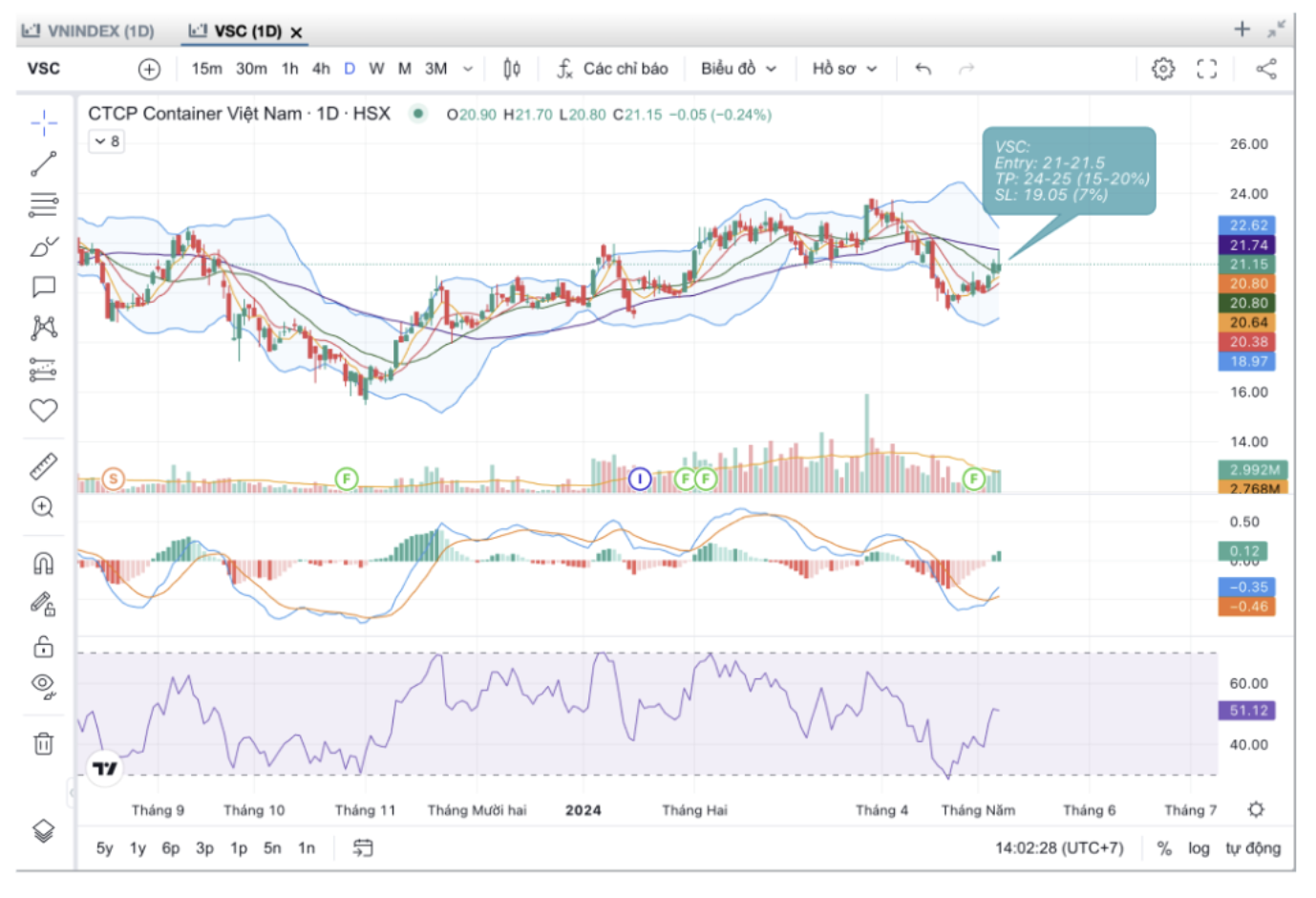Open the Các chỉ báo indicators menu
1316x898 pixels.
(x=612, y=69)
